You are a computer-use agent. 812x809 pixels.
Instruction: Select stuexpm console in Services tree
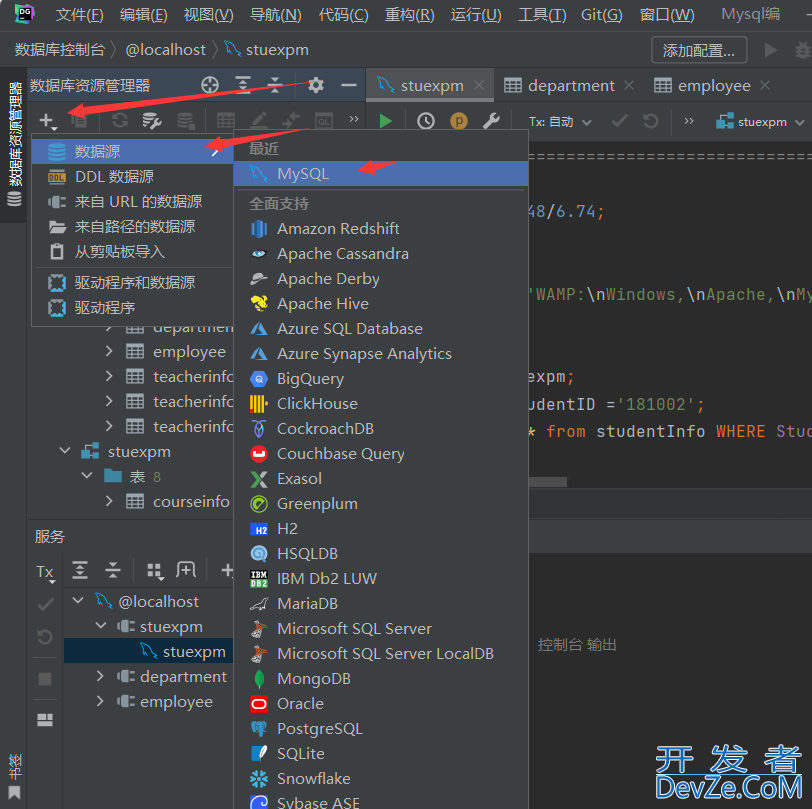pyautogui.click(x=149, y=651)
